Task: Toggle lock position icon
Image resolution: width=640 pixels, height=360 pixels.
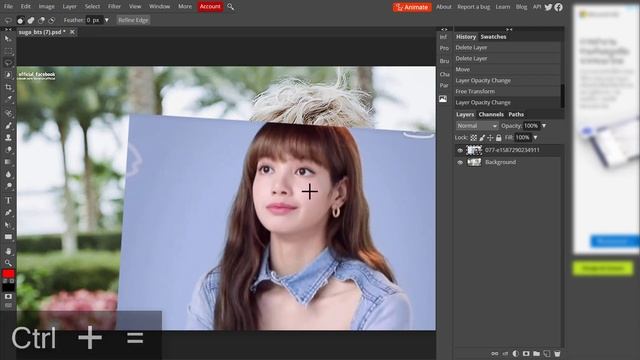Action: pyautogui.click(x=490, y=138)
